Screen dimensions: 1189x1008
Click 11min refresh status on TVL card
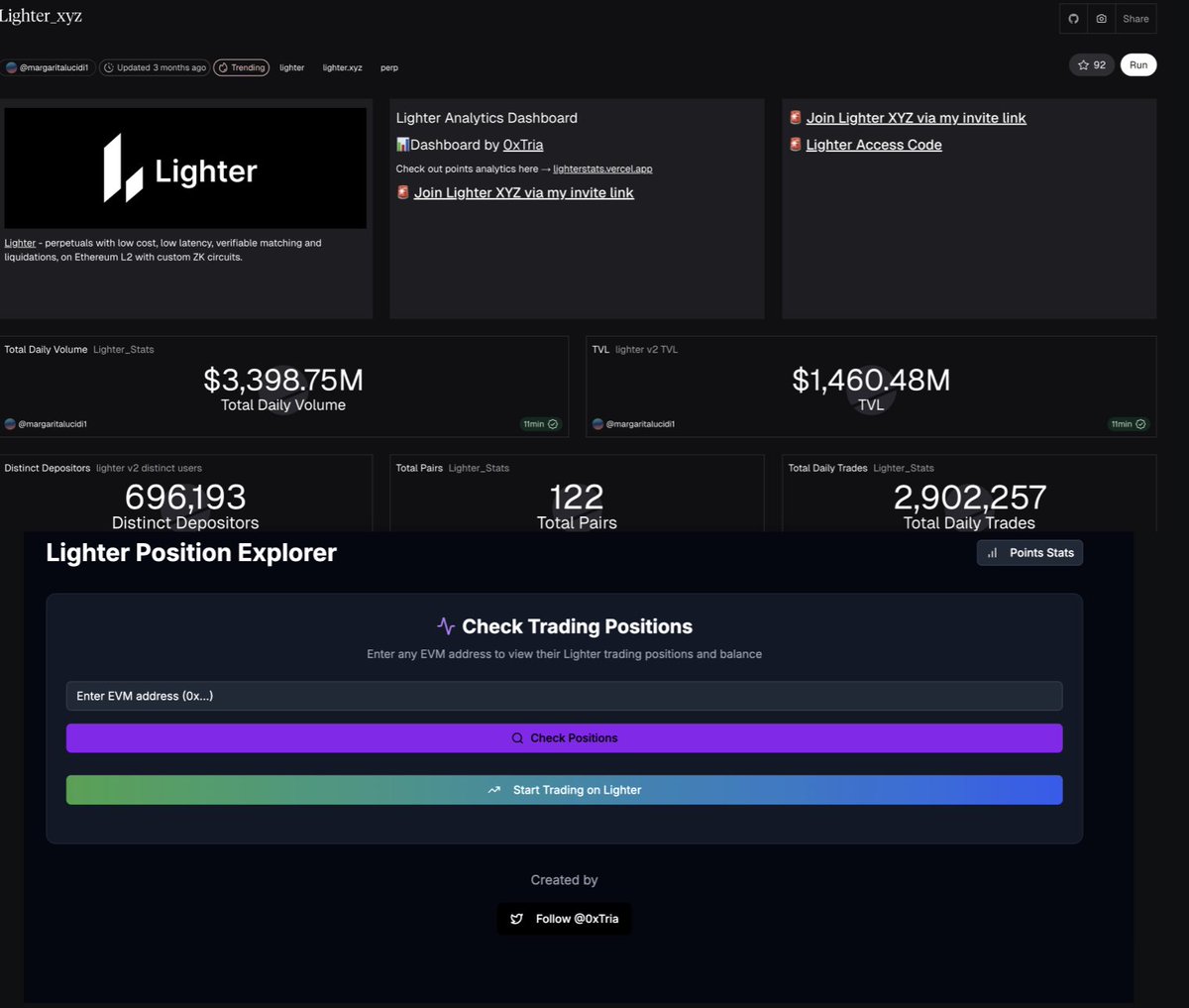[1129, 424]
